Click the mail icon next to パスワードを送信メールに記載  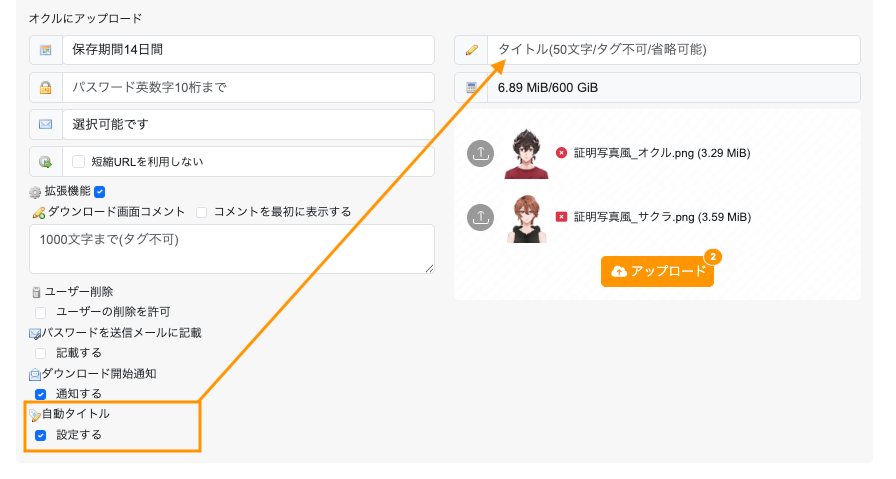pyautogui.click(x=35, y=334)
